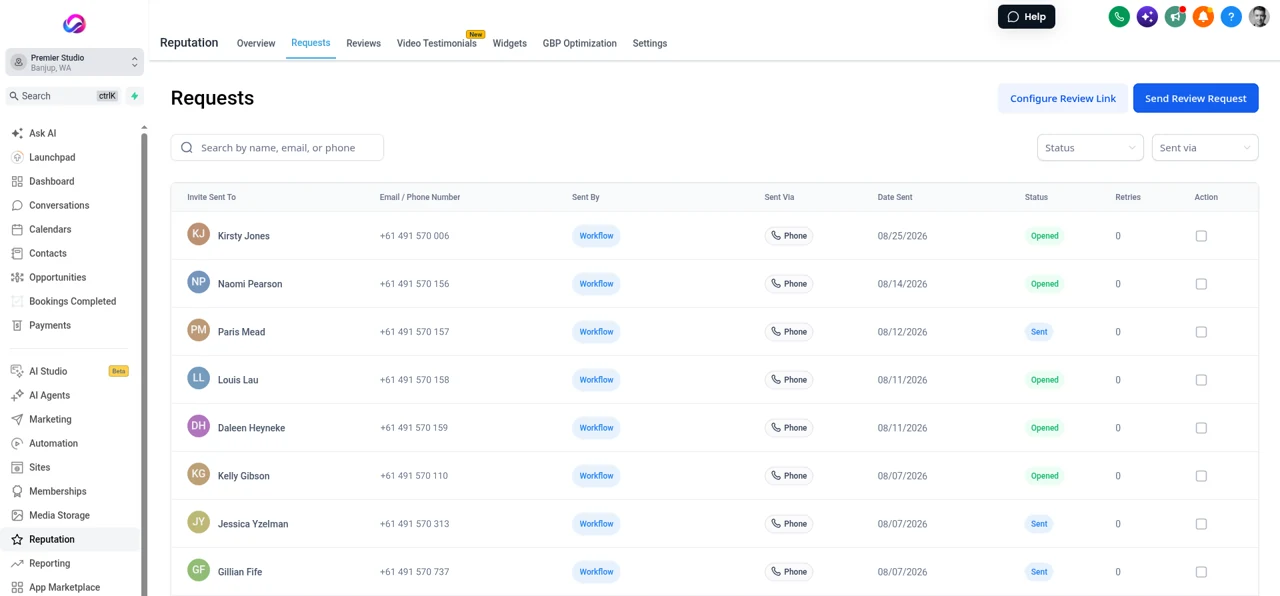Click the sidebar Search box
Image resolution: width=1280 pixels, height=596 pixels.
[64, 96]
